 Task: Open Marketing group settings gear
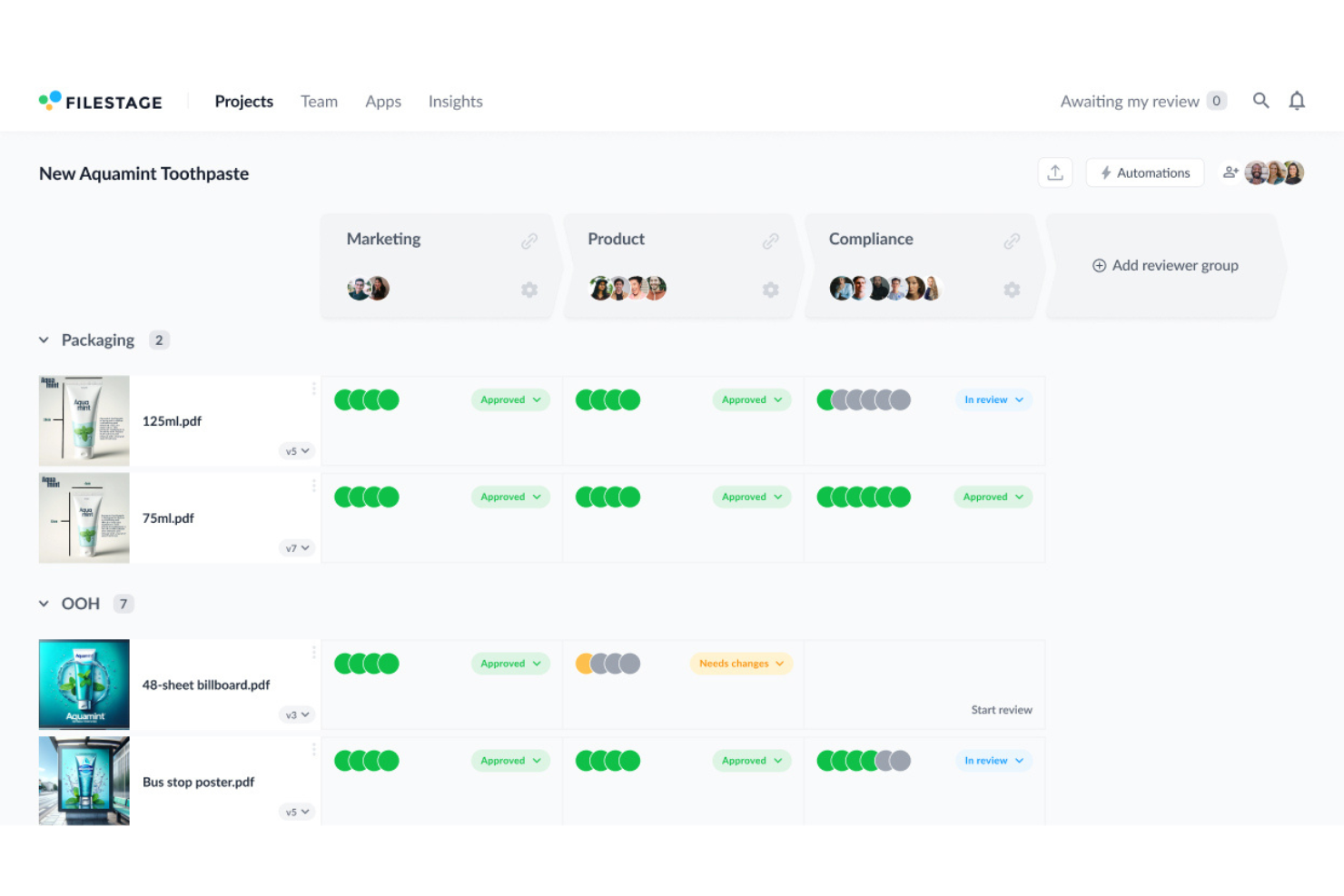click(x=529, y=290)
